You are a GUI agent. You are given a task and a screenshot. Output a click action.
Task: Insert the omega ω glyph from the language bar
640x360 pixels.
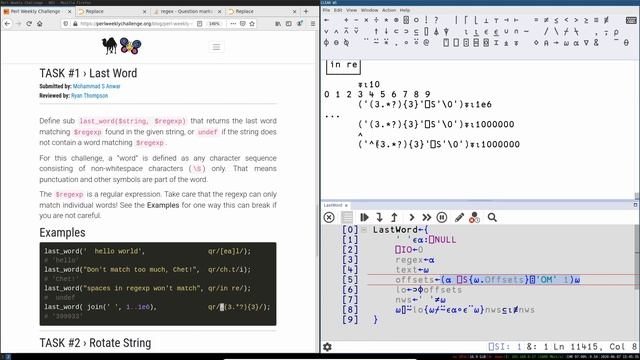click(566, 42)
